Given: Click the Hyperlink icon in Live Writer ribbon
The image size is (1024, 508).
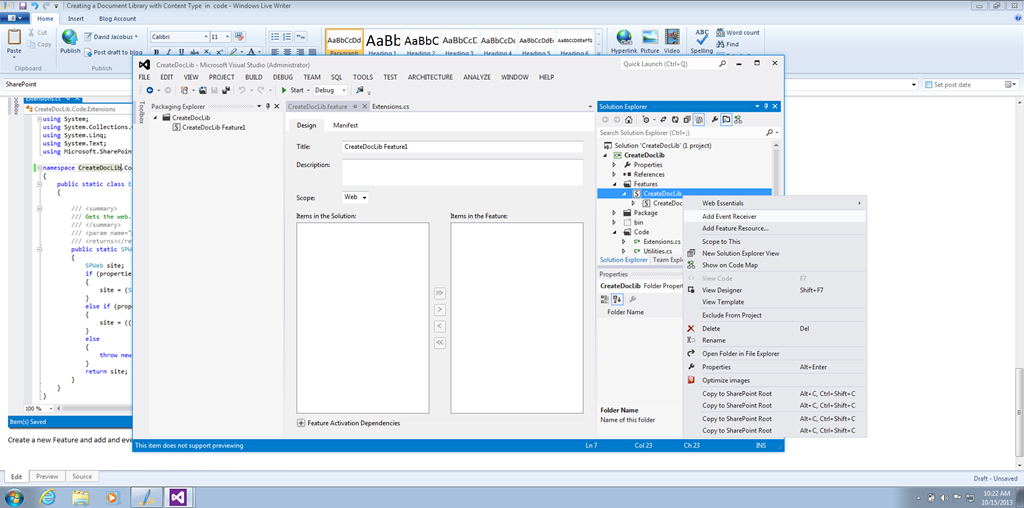Looking at the screenshot, I should (x=625, y=37).
